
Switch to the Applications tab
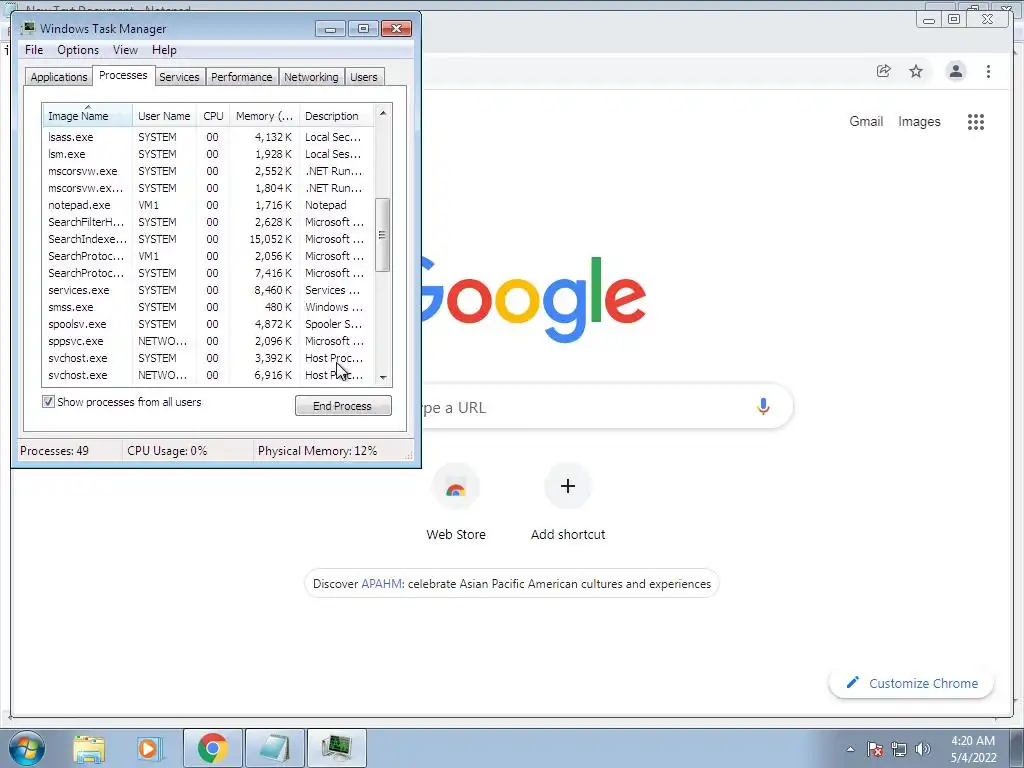(59, 77)
